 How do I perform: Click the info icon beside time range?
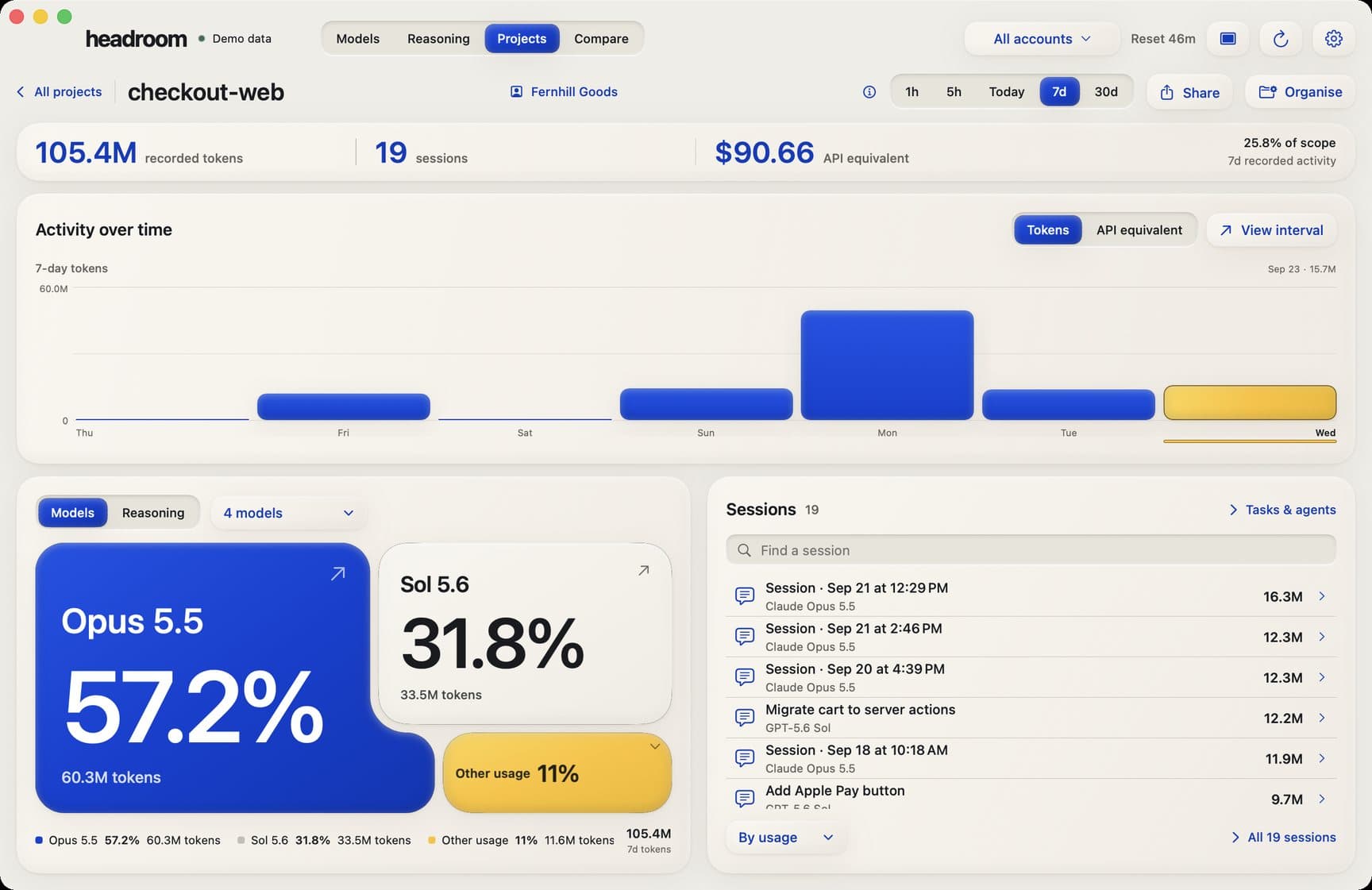tap(869, 92)
